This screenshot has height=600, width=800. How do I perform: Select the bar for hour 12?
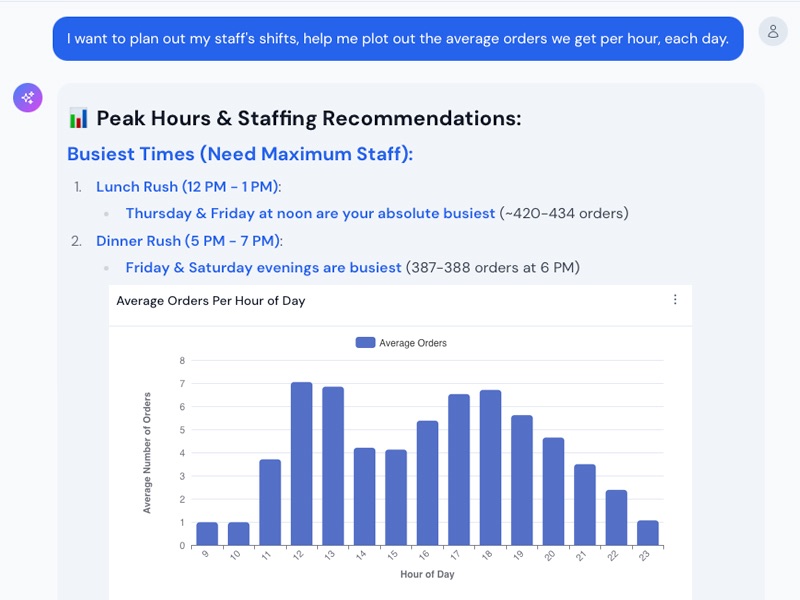pos(302,464)
